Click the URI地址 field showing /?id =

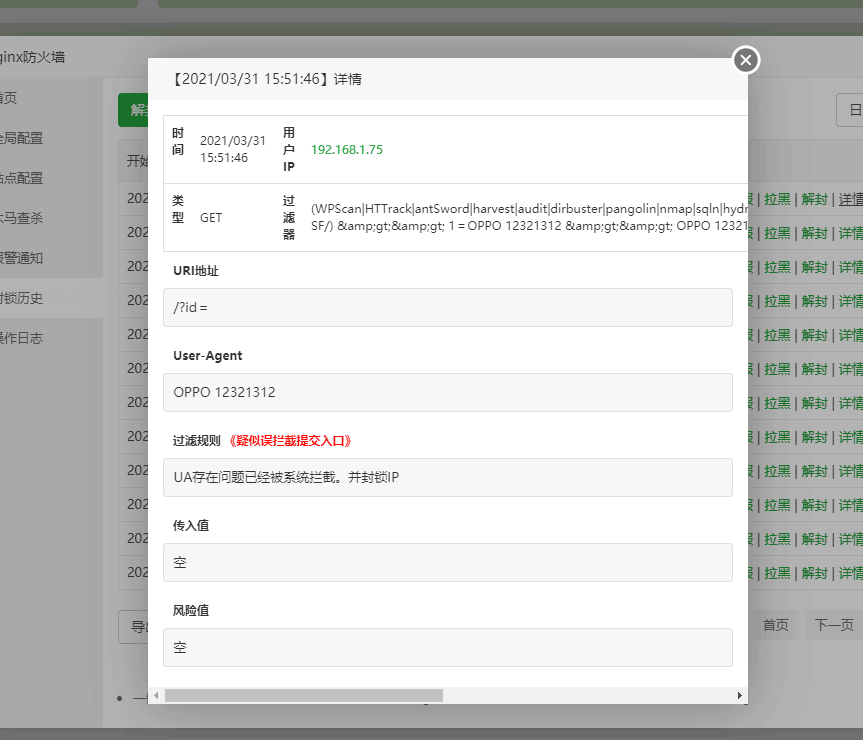(x=447, y=308)
